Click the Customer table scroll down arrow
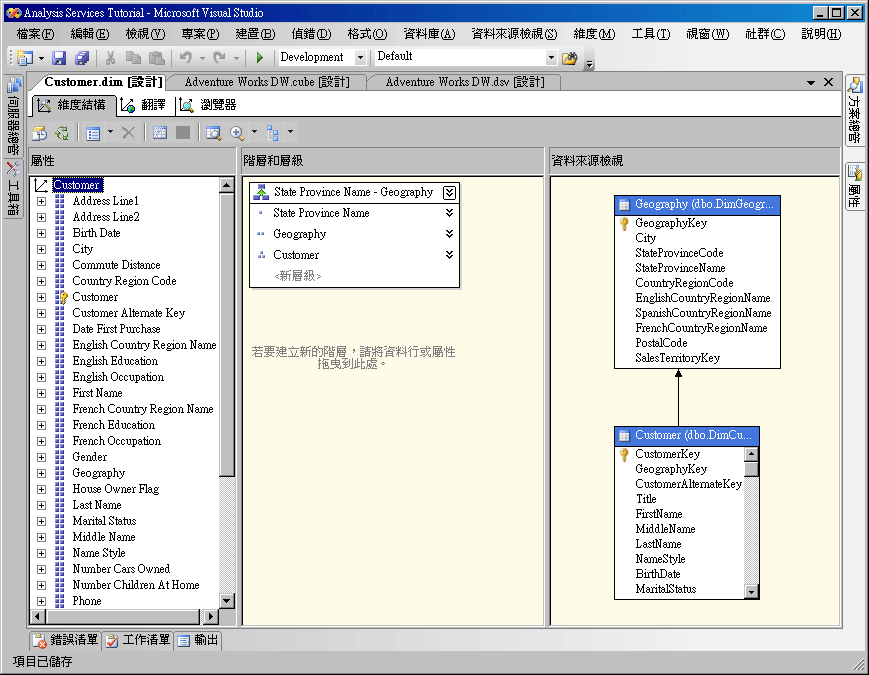Image resolution: width=869 pixels, height=675 pixels. (751, 592)
